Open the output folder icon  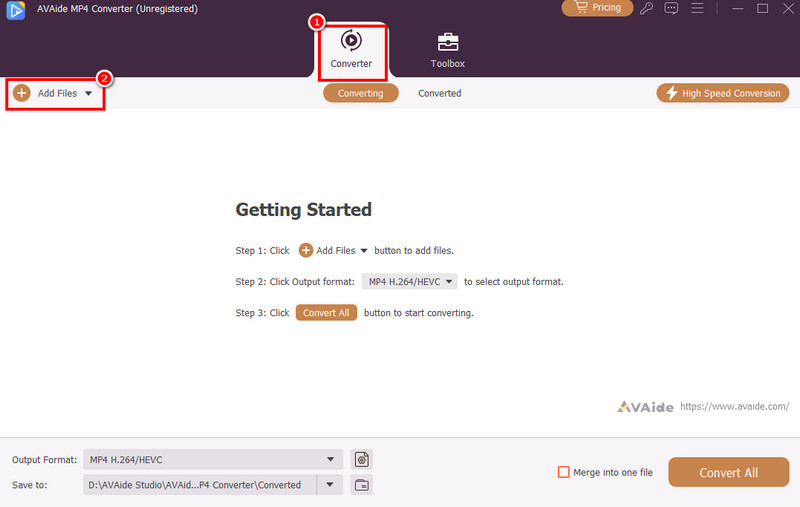(362, 485)
